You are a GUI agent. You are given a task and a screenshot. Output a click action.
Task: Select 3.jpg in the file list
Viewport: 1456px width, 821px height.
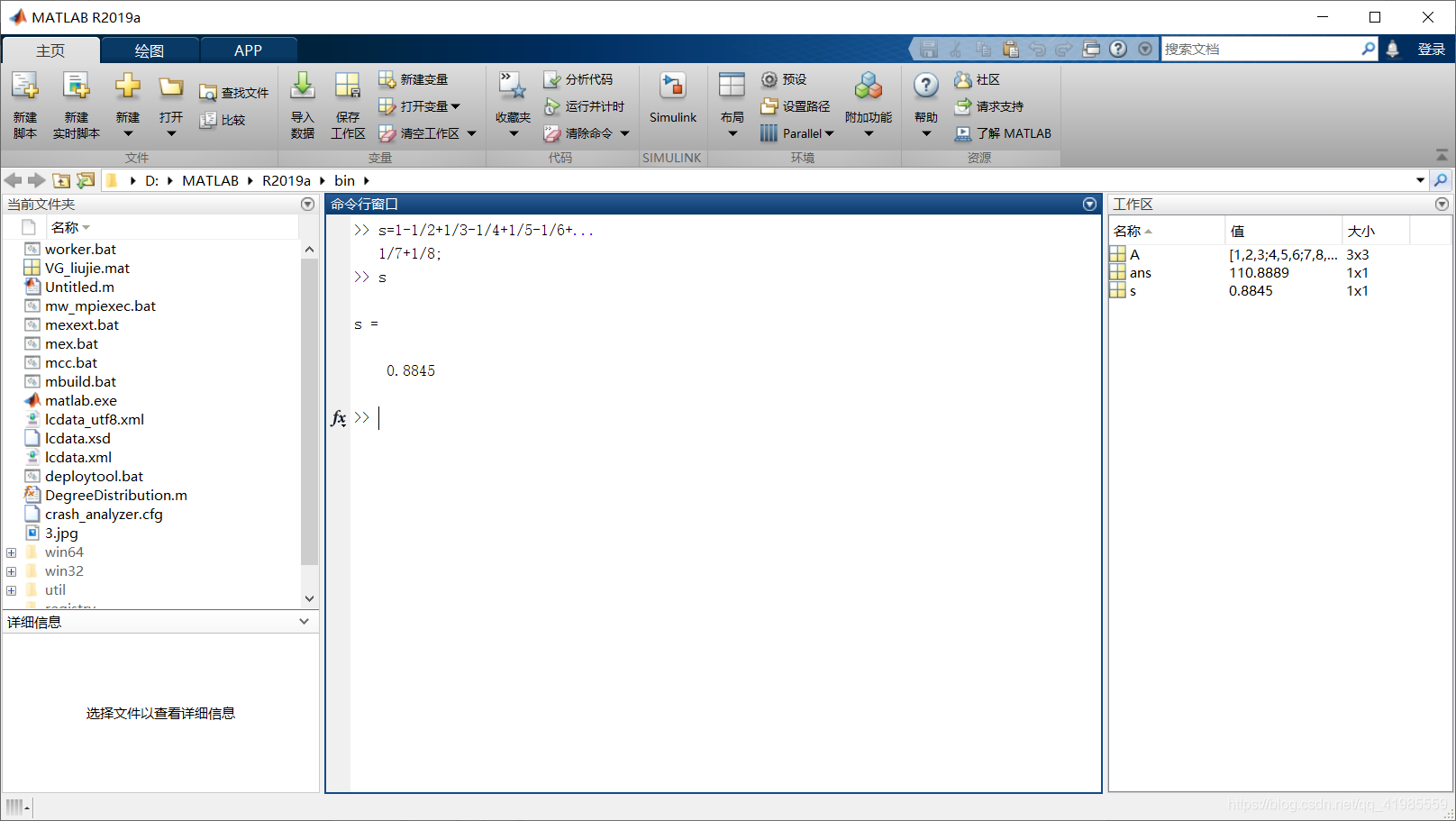(61, 533)
